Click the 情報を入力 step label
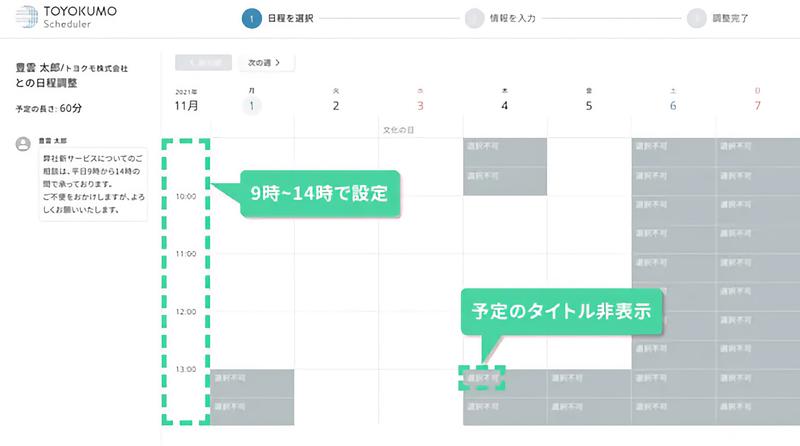The image size is (800, 446). pos(513,18)
